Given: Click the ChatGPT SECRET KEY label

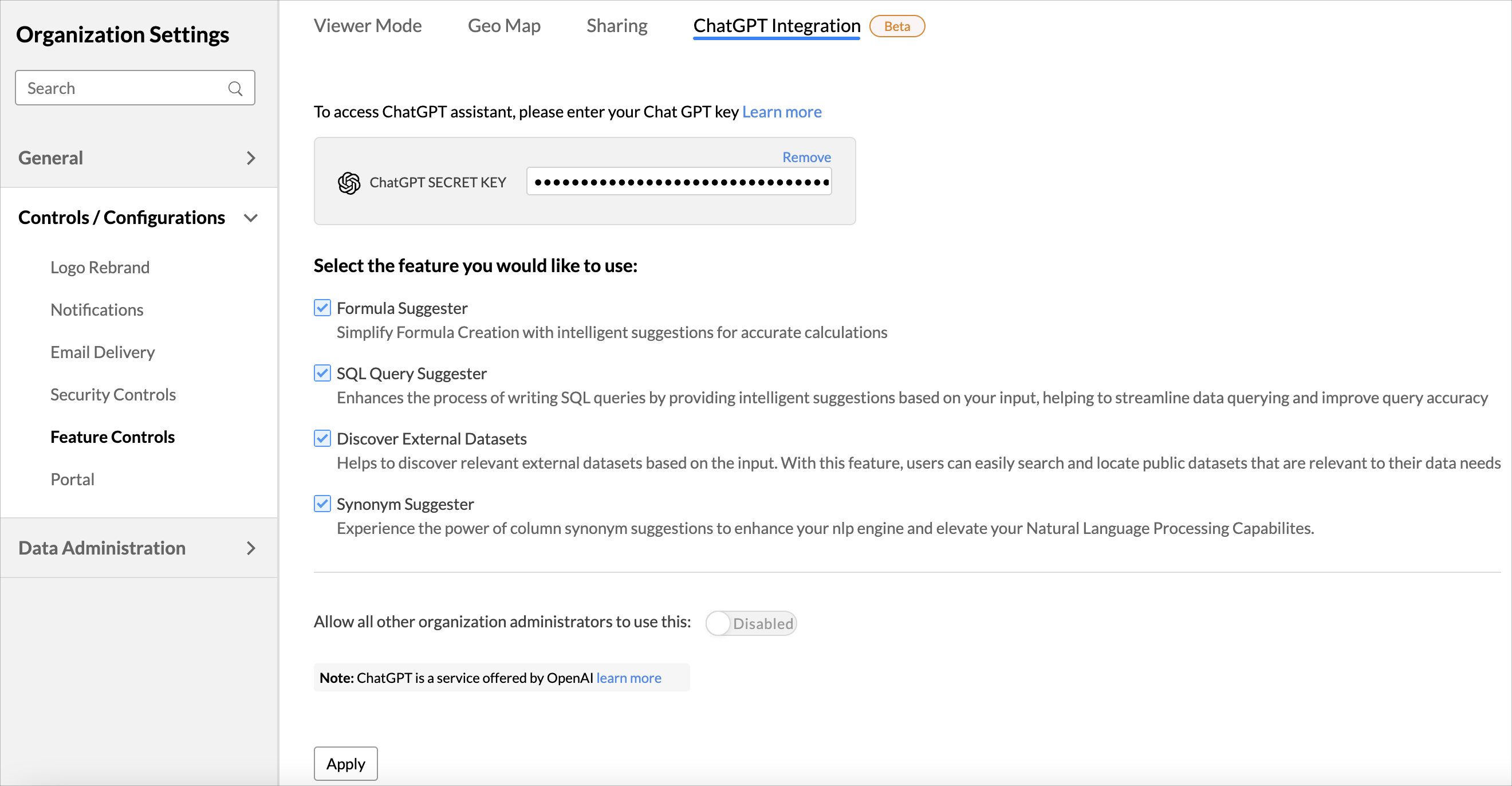Looking at the screenshot, I should (438, 183).
